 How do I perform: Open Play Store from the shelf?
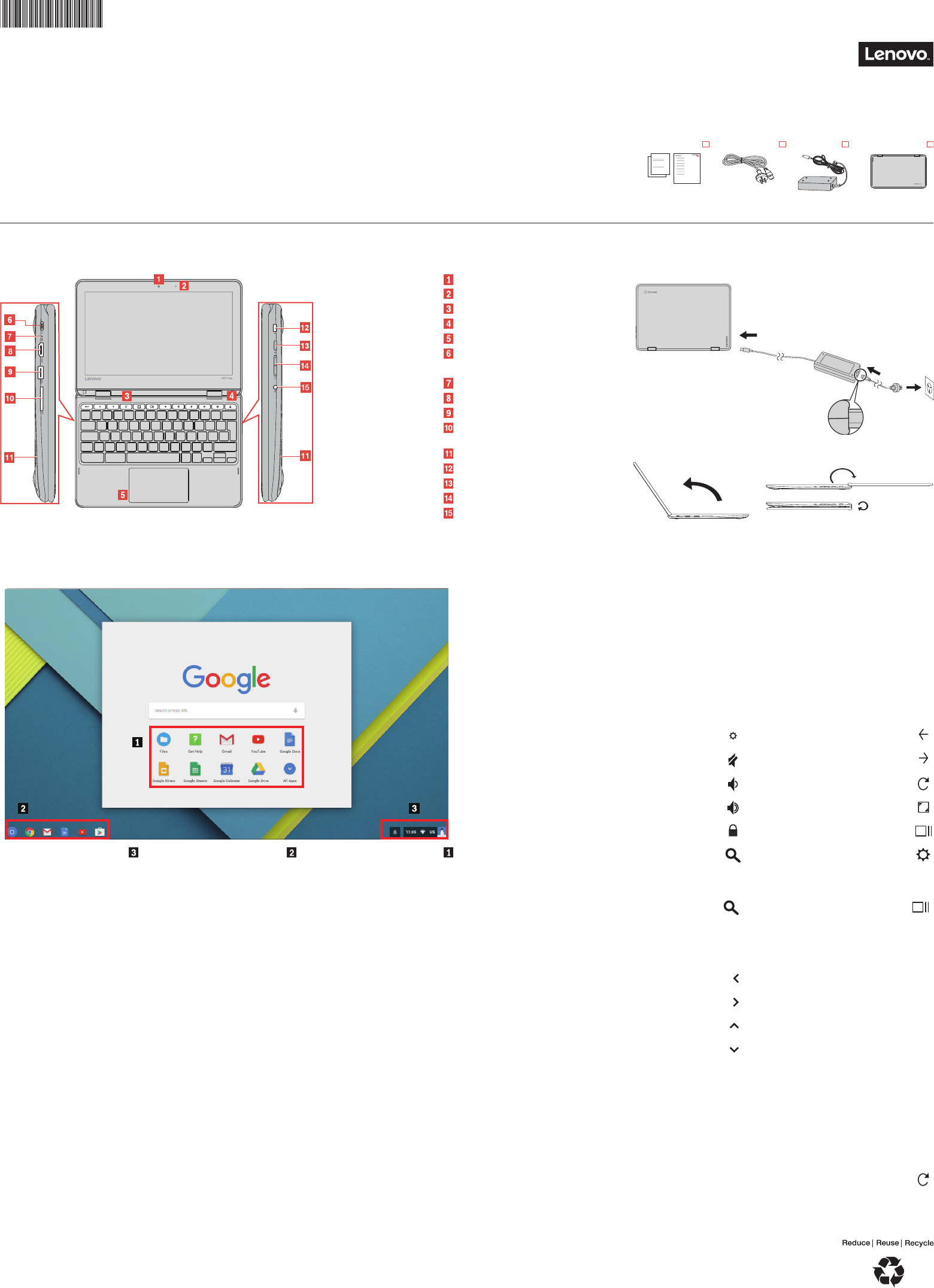(100, 832)
